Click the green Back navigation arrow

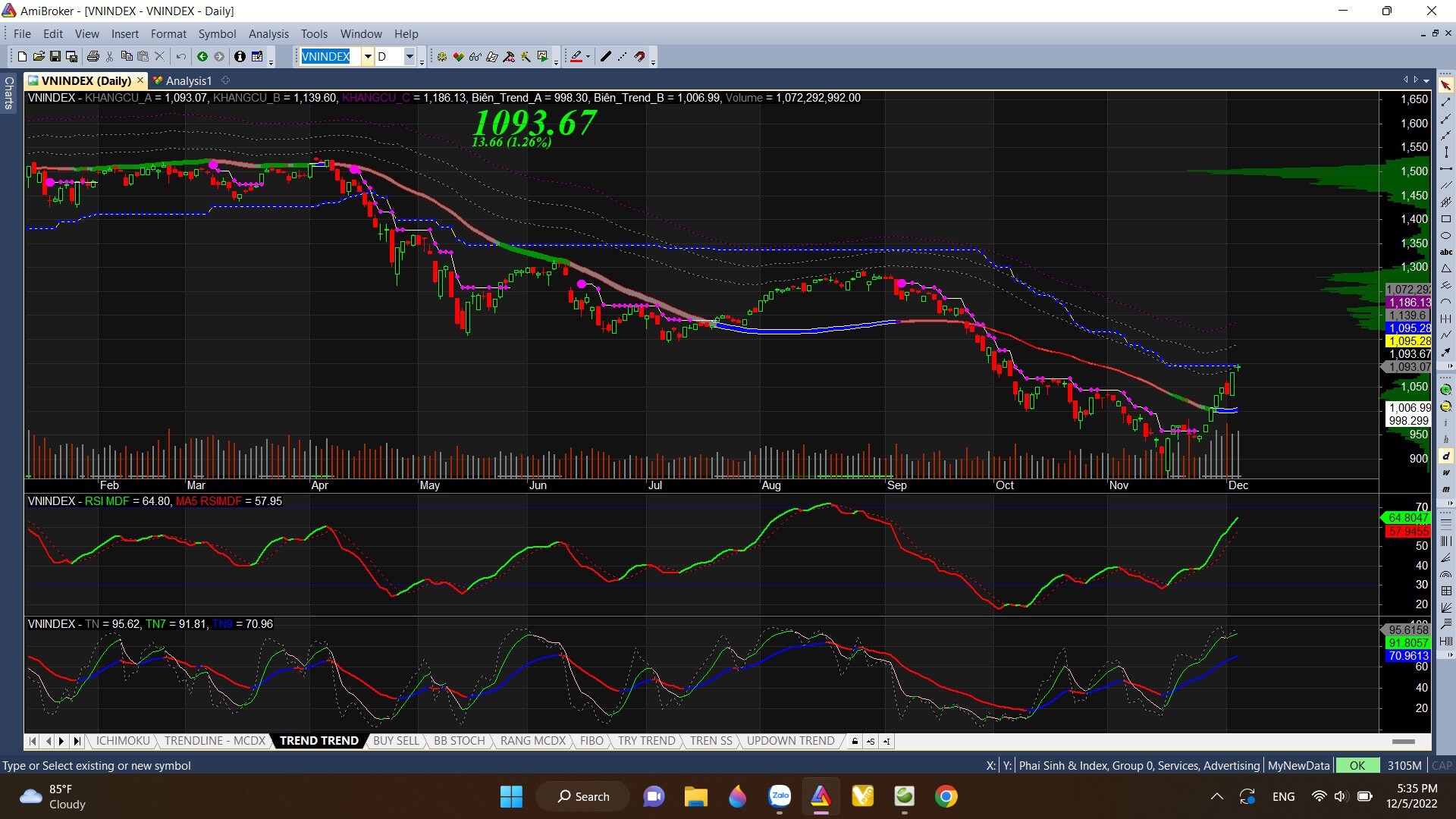click(x=202, y=56)
